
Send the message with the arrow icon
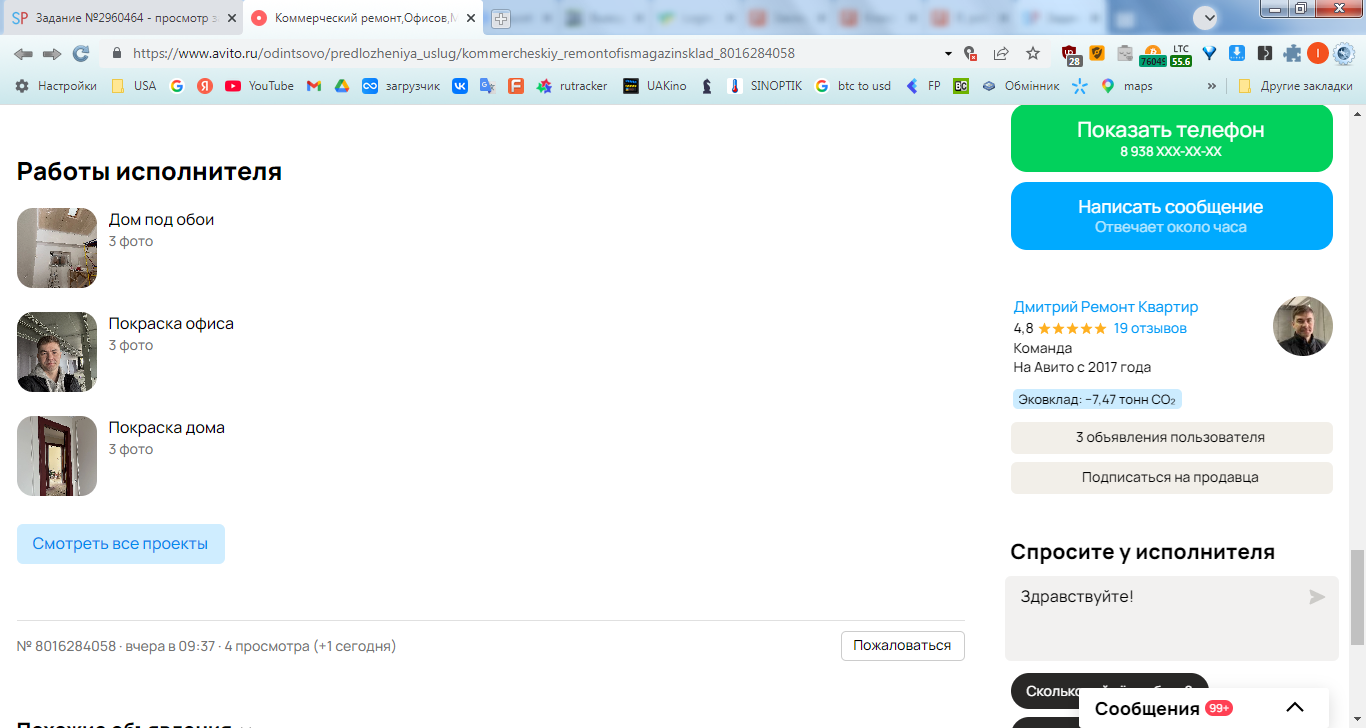[1317, 597]
